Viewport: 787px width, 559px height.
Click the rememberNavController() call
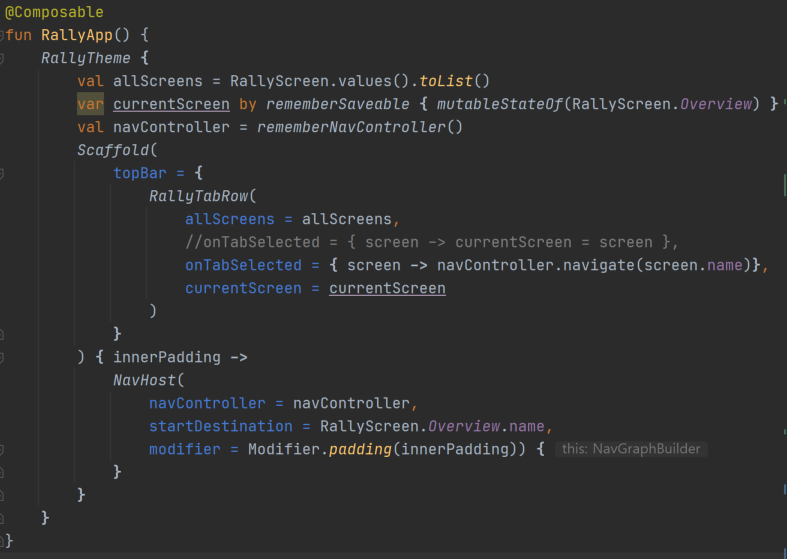[359, 127]
